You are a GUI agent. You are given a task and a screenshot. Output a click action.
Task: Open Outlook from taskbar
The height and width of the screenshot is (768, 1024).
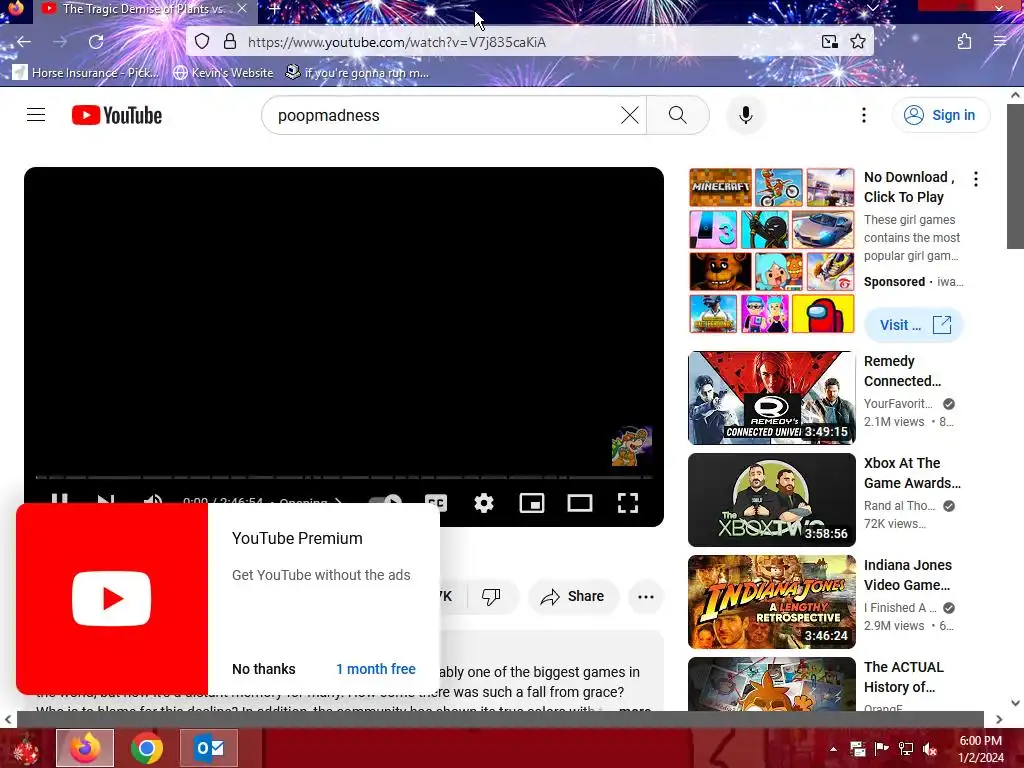coord(209,748)
